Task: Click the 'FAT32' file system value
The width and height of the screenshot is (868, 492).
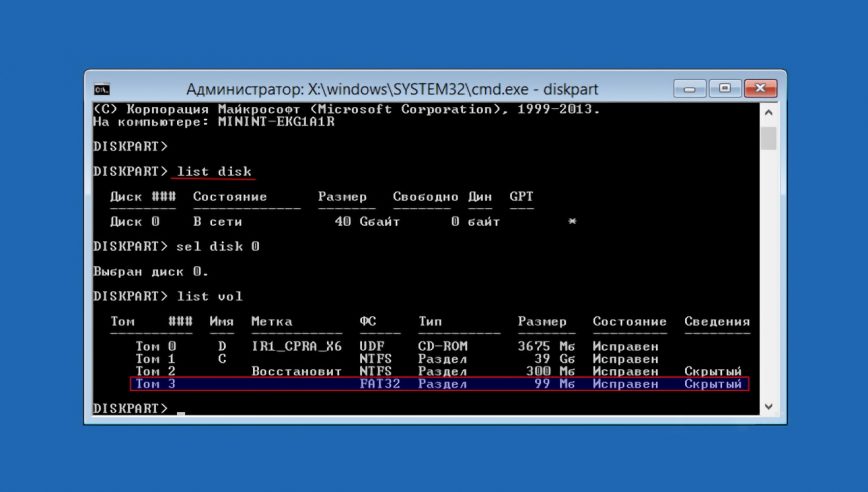Action: 380,384
